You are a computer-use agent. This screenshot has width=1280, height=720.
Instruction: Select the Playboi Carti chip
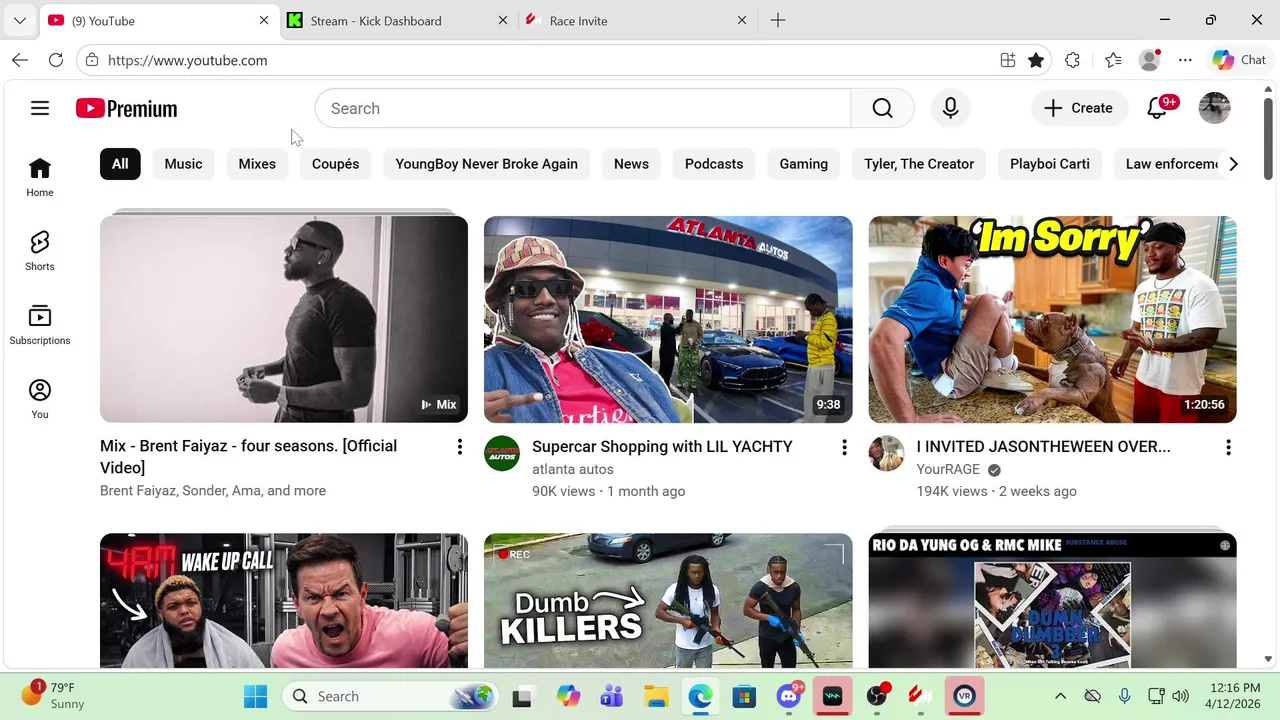1050,164
